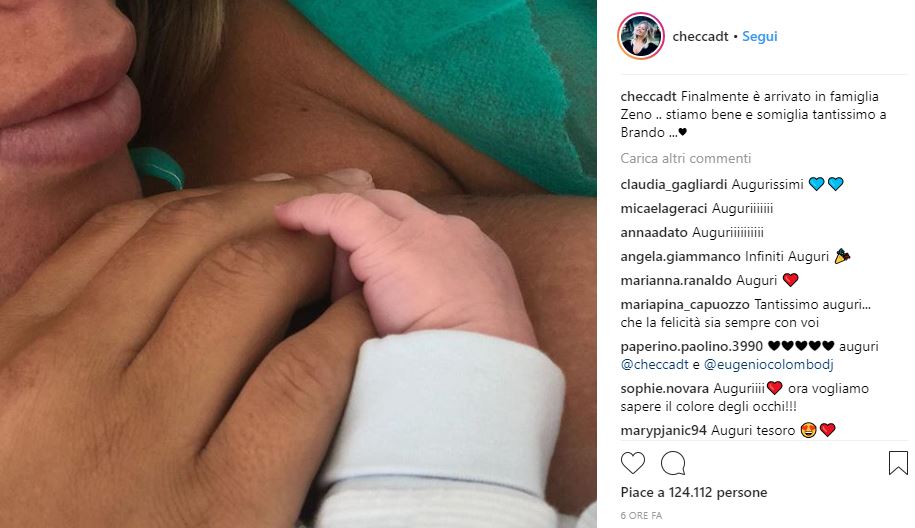Visit the micaelageraci user profile
This screenshot has height=528, width=915.
(x=664, y=209)
